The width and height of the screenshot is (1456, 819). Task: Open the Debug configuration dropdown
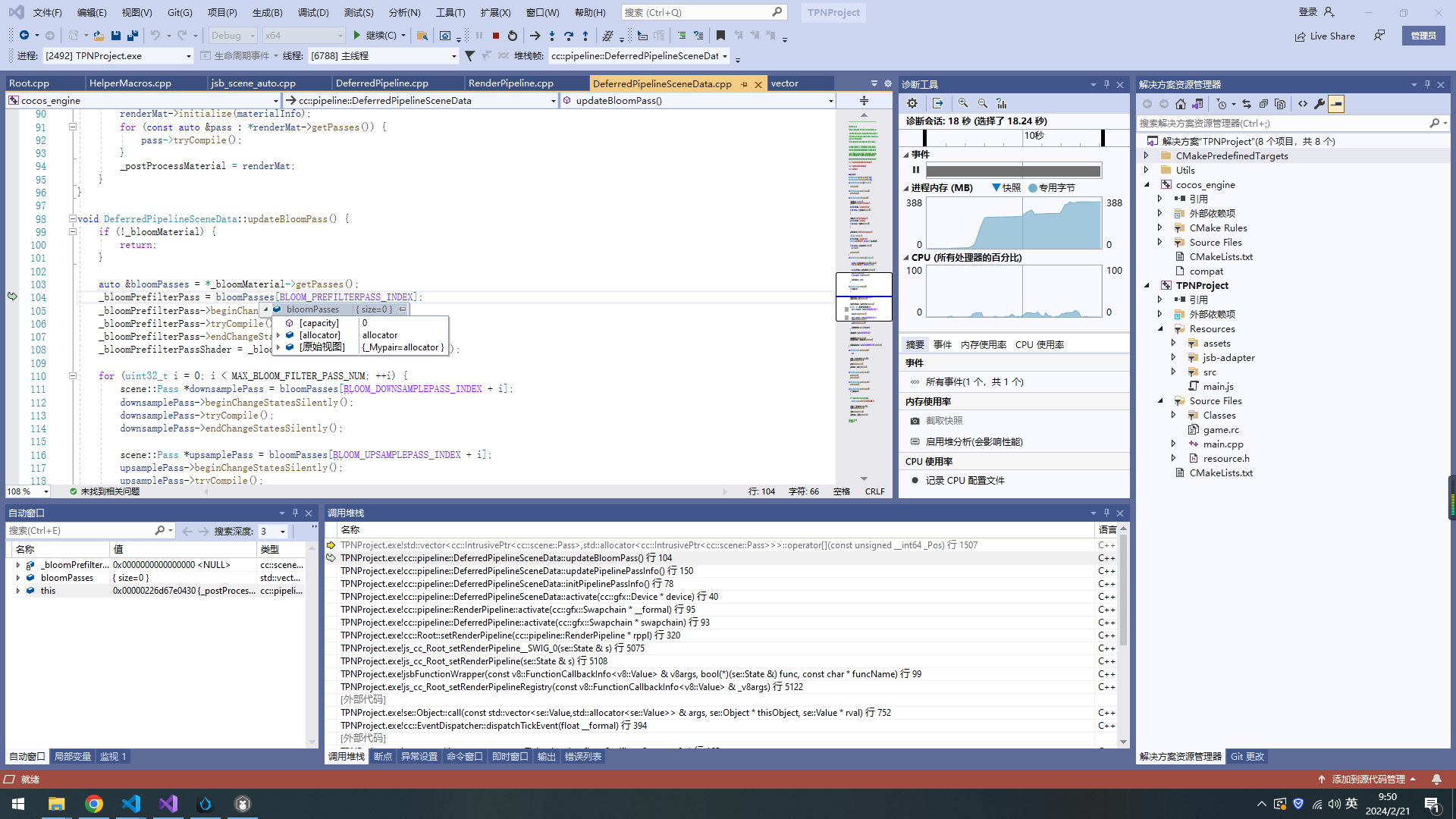coord(233,36)
